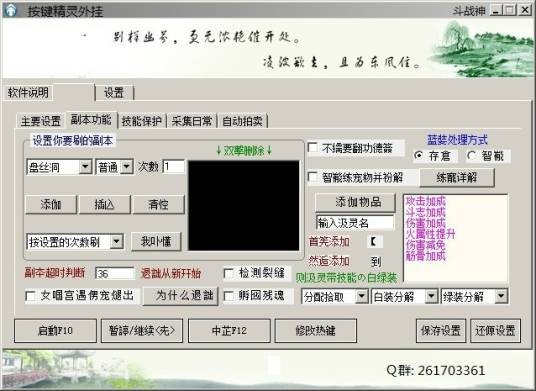This screenshot has height=391, width=536.
Task: Click the home icon in title bar
Action: (x=11, y=11)
